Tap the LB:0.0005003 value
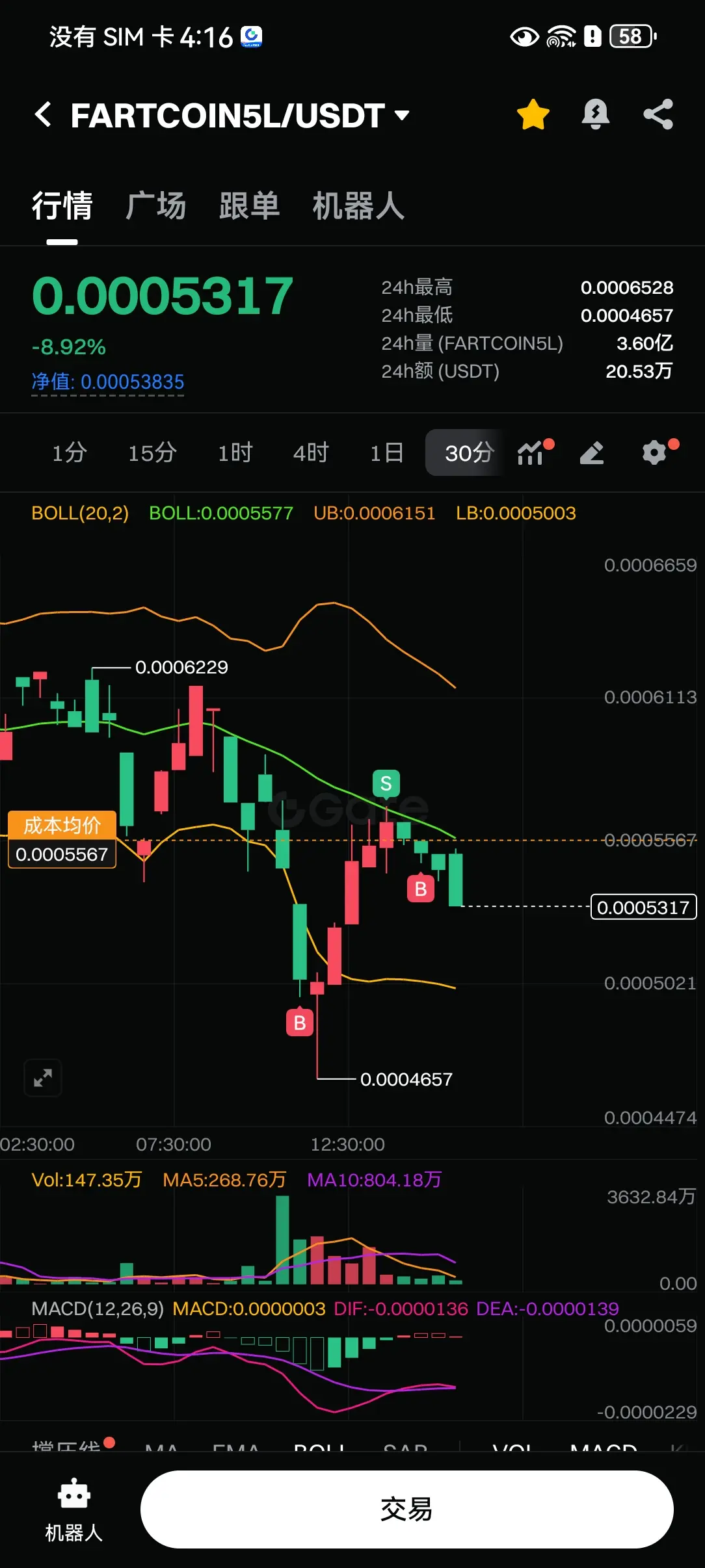 [x=516, y=514]
